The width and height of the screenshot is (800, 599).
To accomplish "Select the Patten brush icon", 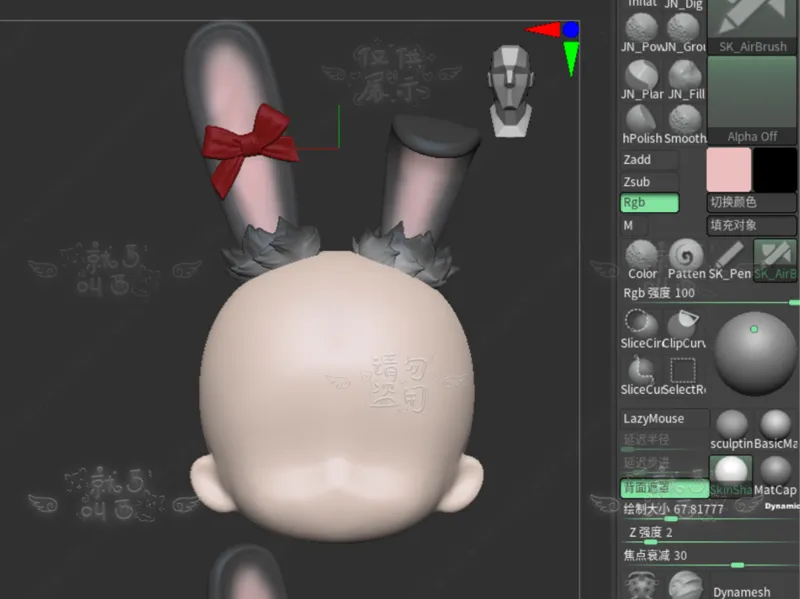I will (686, 260).
